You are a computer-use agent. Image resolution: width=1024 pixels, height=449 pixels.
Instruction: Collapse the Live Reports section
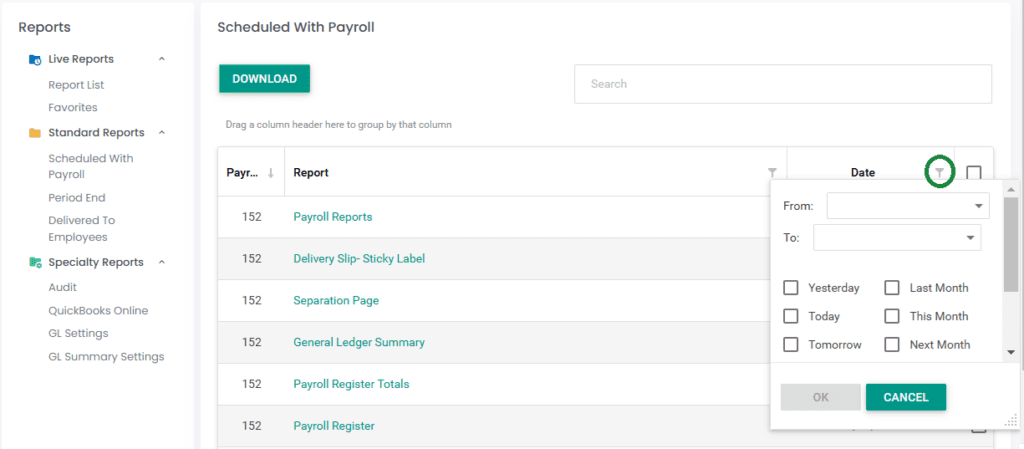point(162,59)
